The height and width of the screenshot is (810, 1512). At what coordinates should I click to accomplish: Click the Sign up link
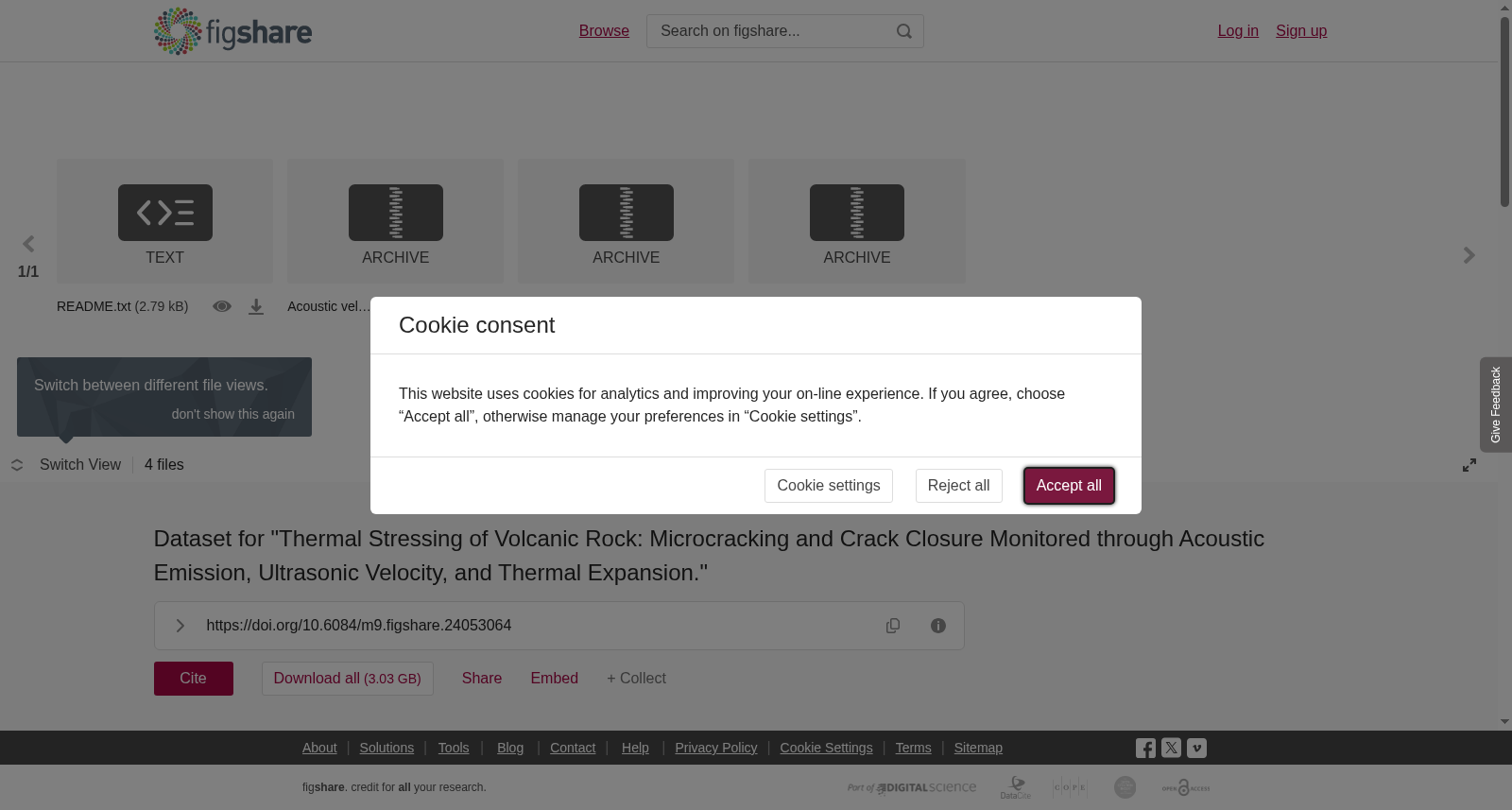click(1301, 31)
